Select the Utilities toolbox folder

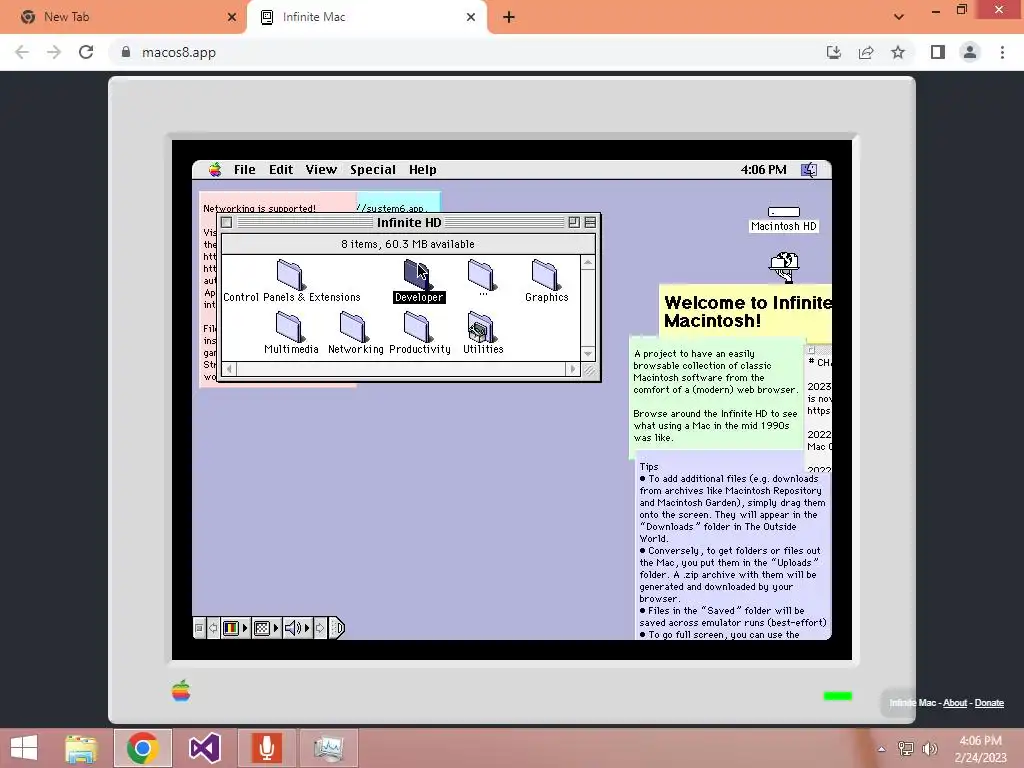[483, 333]
